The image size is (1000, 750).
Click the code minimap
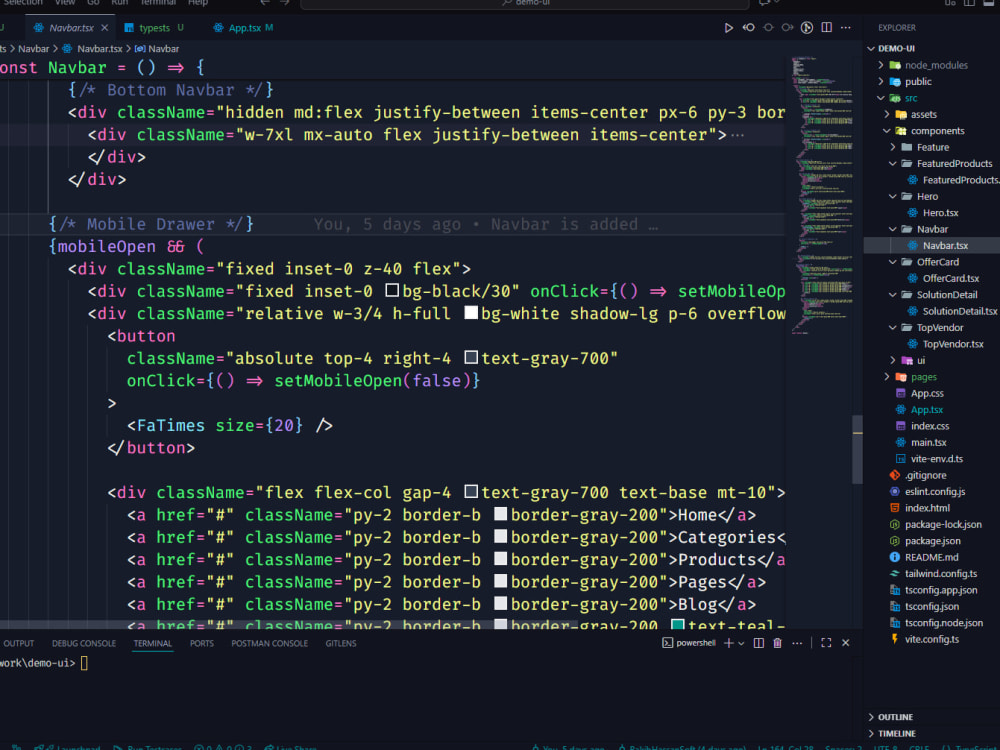click(x=821, y=195)
